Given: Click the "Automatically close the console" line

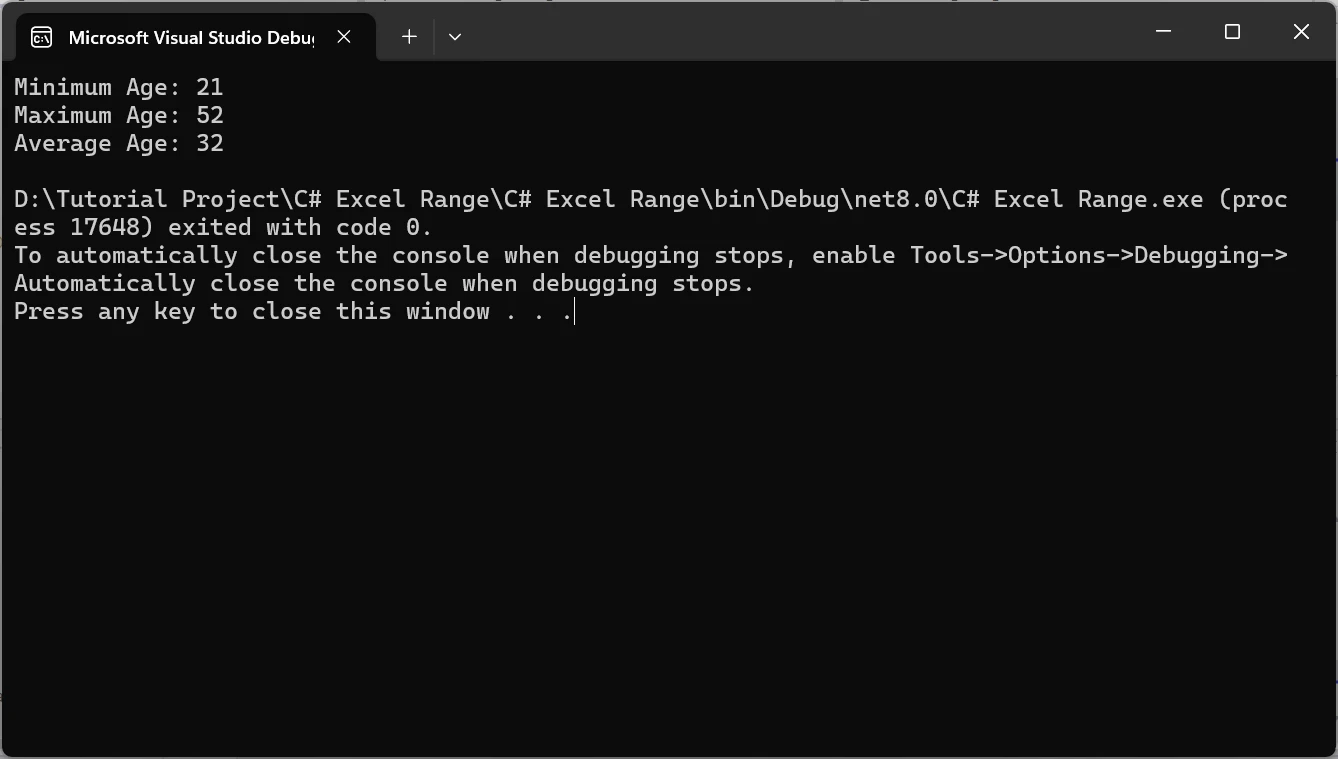Looking at the screenshot, I should [x=384, y=284].
